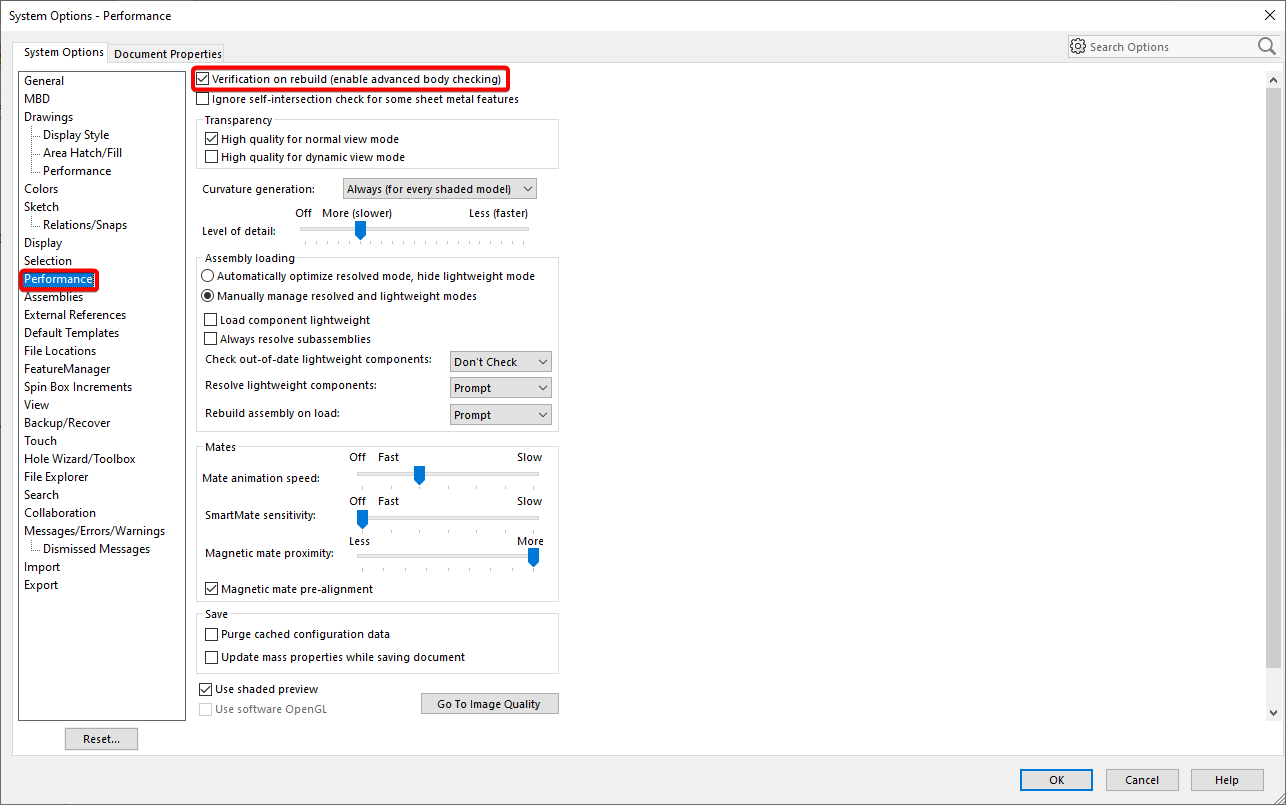
Task: Select View category in tree
Action: pos(37,405)
